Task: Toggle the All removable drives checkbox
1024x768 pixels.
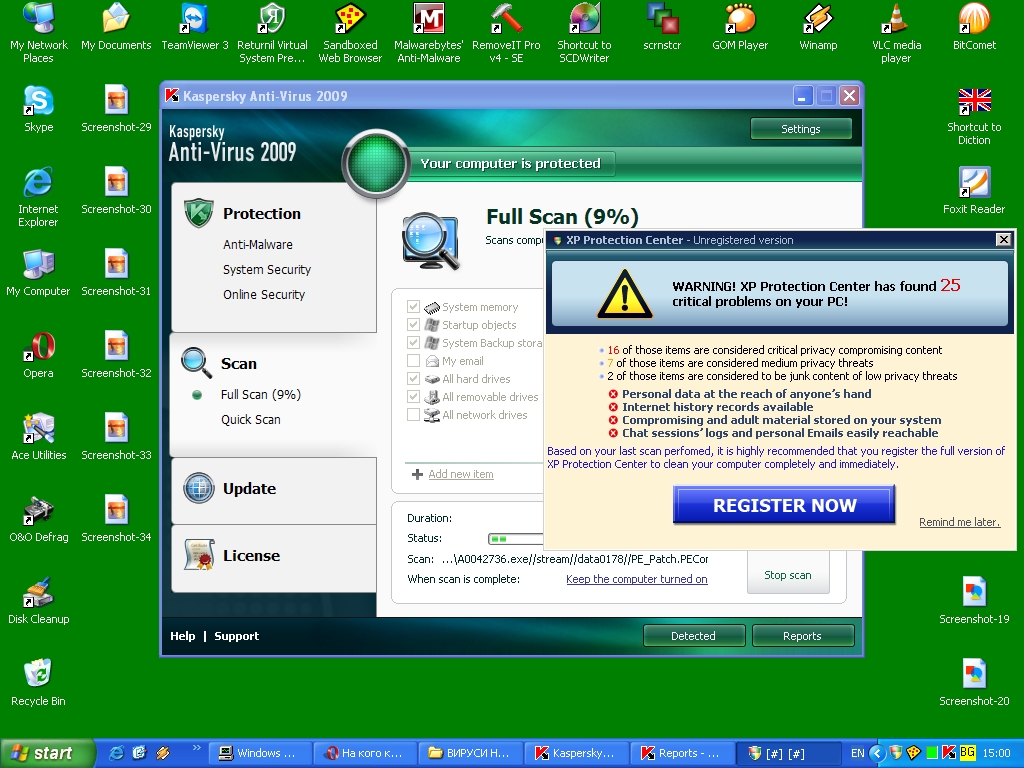Action: coord(413,396)
